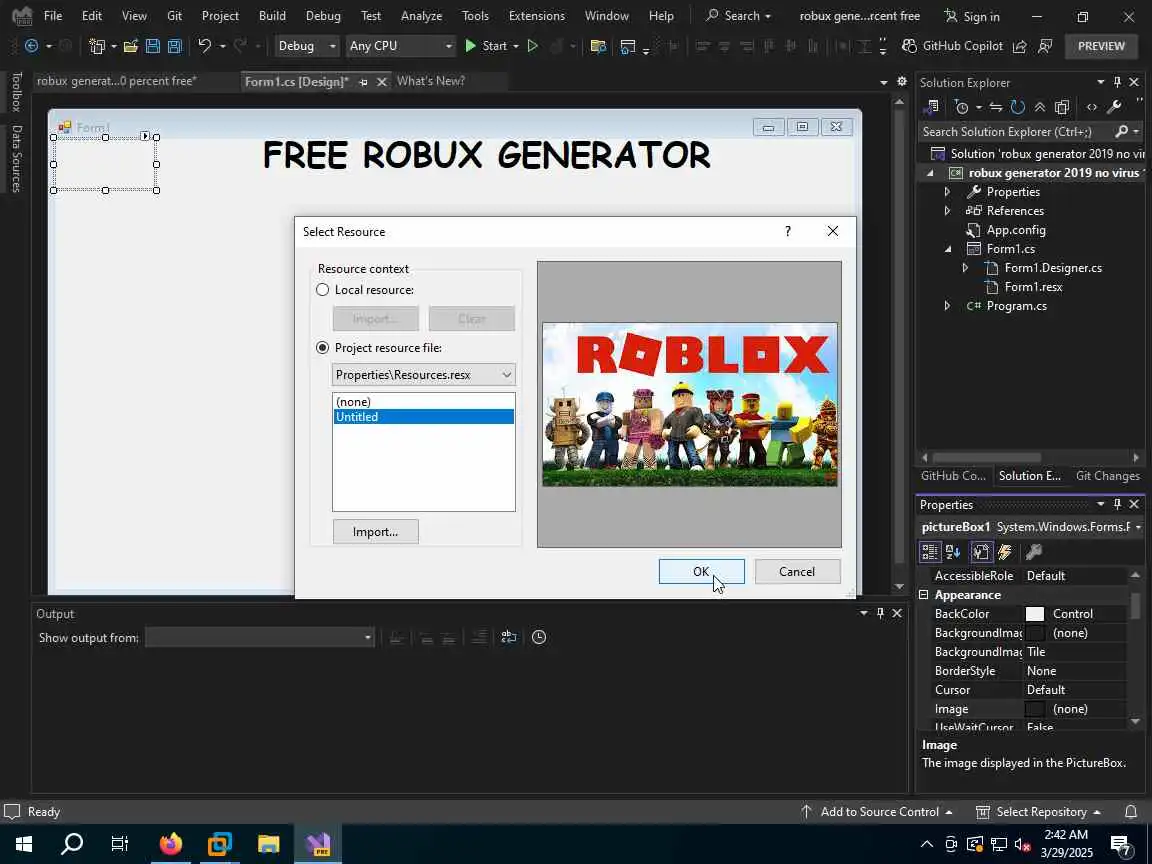This screenshot has width=1152, height=864.
Task: Select the Project resource file radio button
Action: pos(323,348)
